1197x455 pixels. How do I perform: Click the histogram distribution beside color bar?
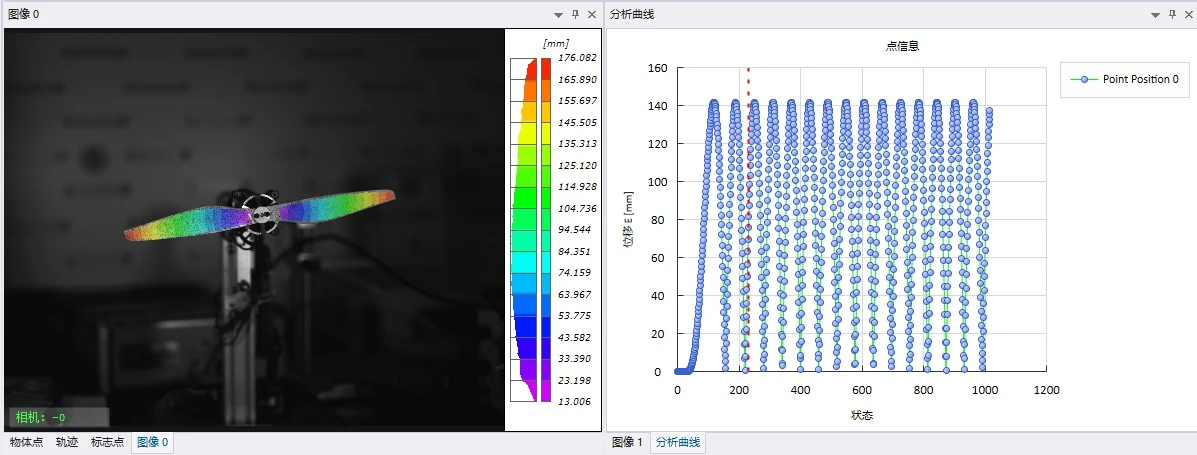click(524, 229)
